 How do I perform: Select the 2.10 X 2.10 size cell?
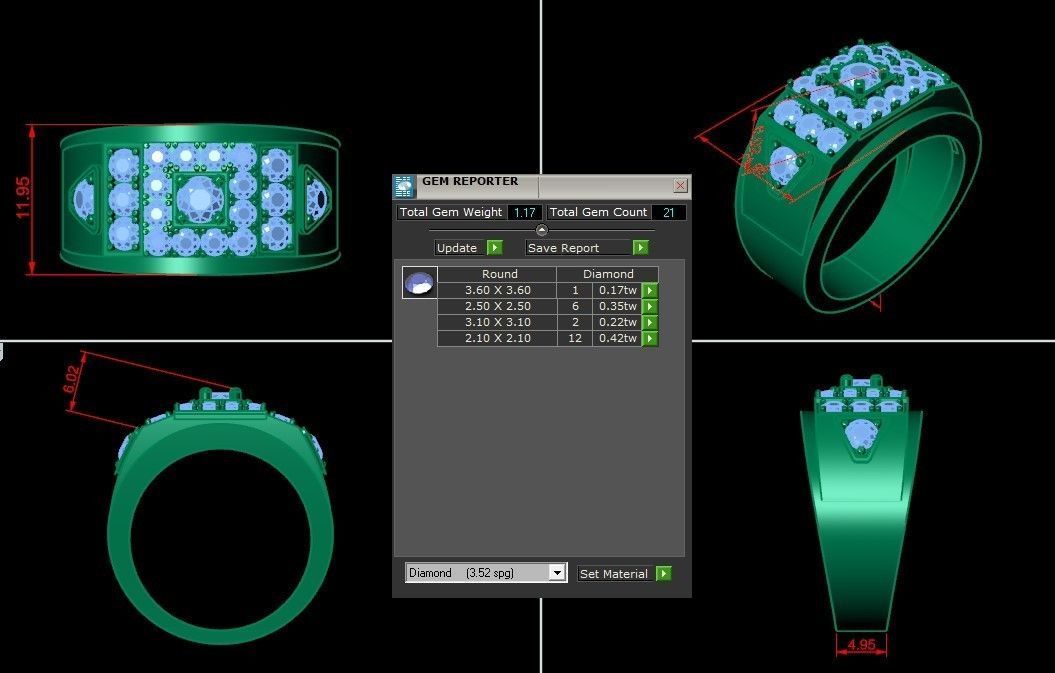tap(497, 339)
